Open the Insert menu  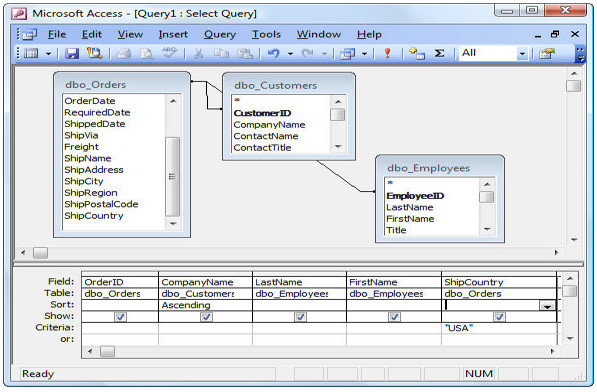pyautogui.click(x=173, y=35)
